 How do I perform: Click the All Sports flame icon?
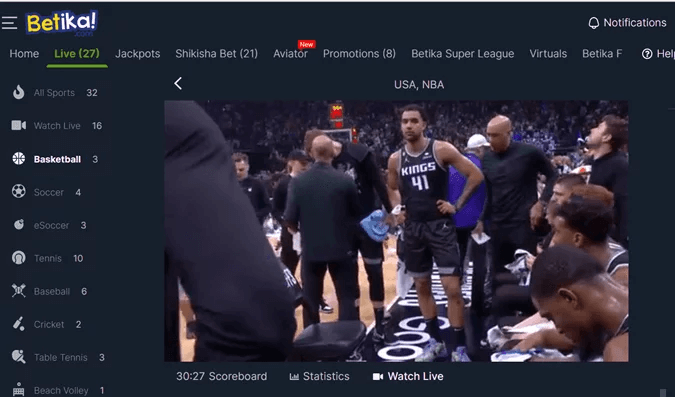(x=19, y=92)
